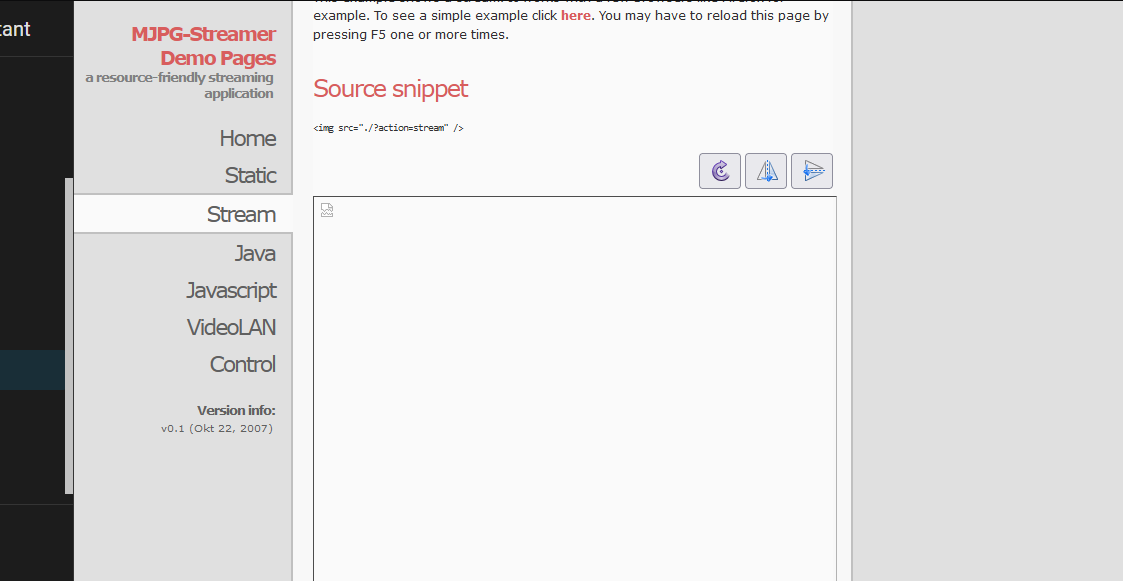Click the 'here' hyperlink
The width and height of the screenshot is (1123, 581).
[x=575, y=15]
